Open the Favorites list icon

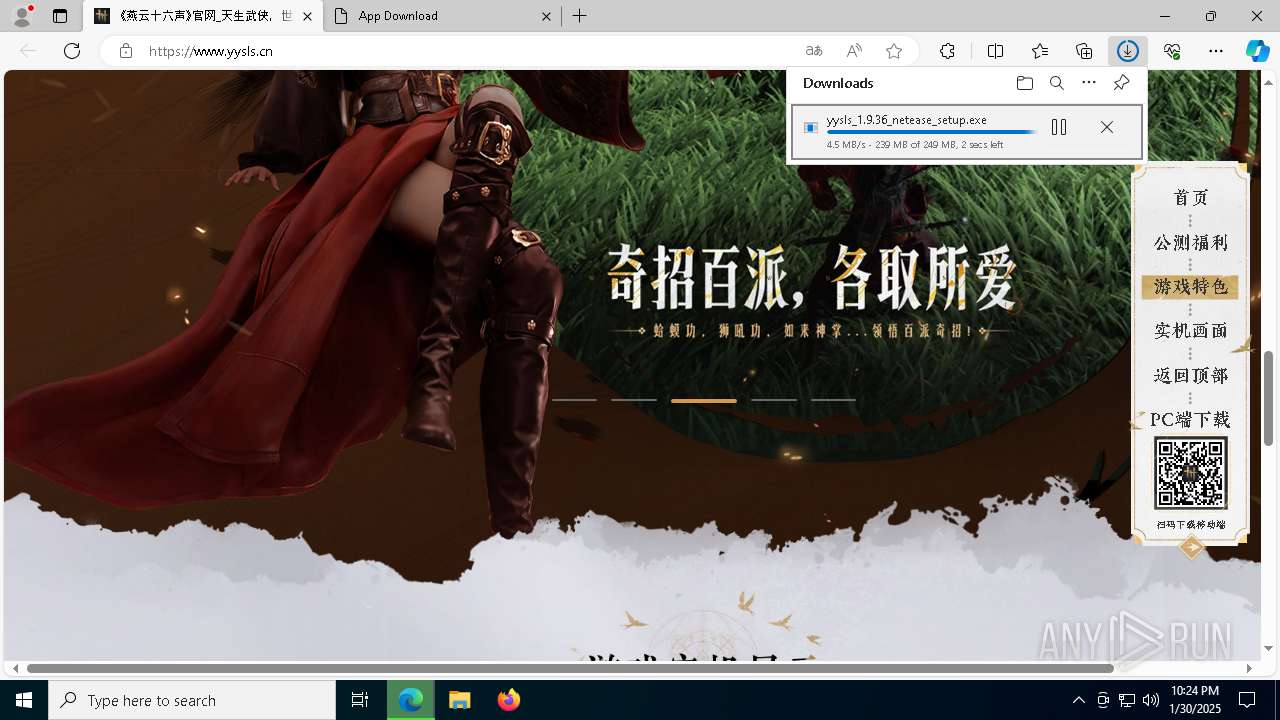1040,51
